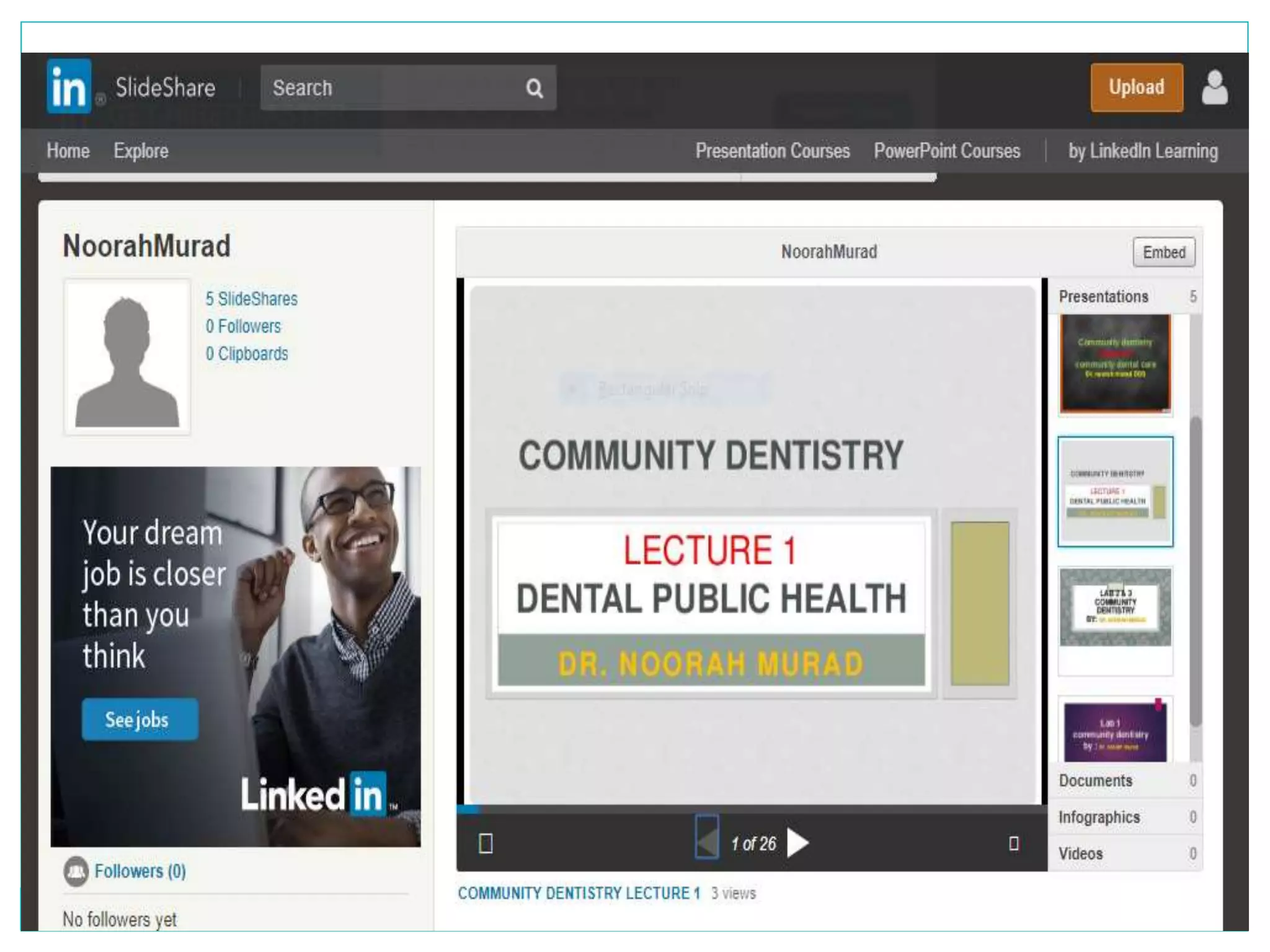This screenshot has height=952, width=1270.
Task: Open the 5 SlideShares link
Action: tap(251, 299)
